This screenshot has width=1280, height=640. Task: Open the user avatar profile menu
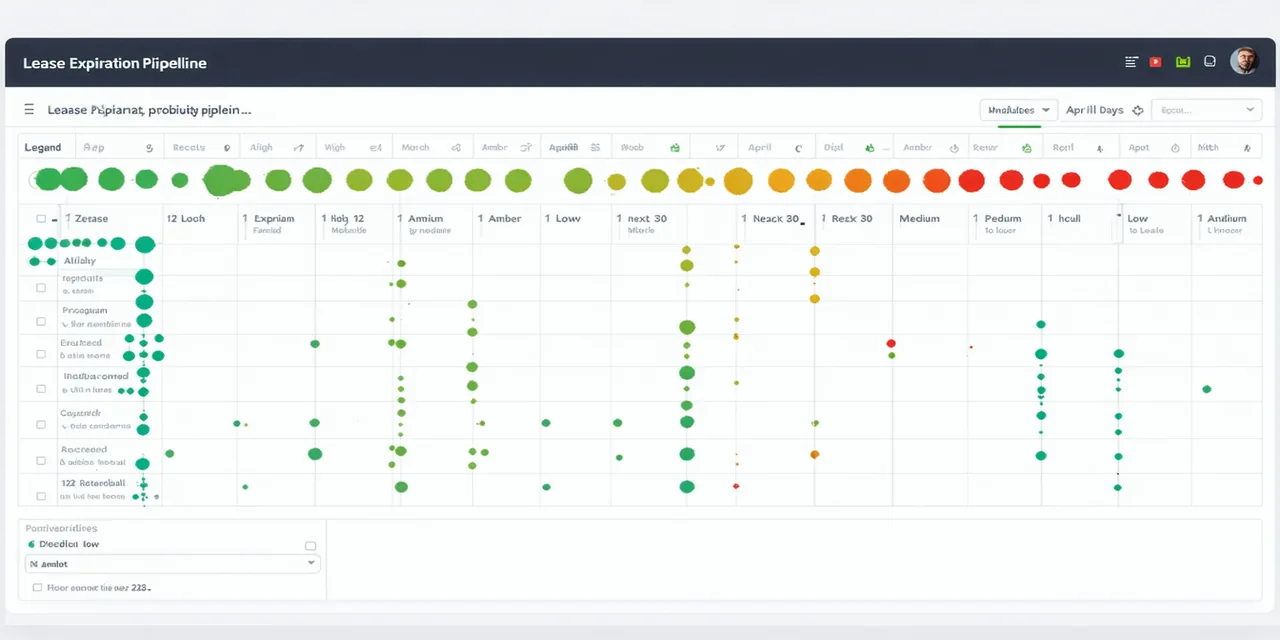pos(1243,61)
